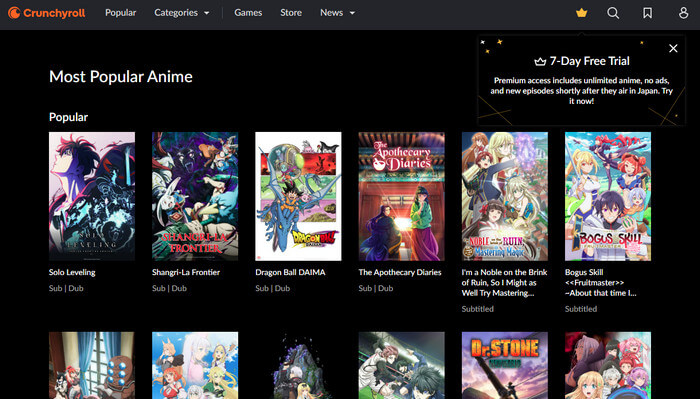Click the Bogus Skill Fruitmaster title
Image resolution: width=700 pixels, height=399 pixels.
(x=600, y=283)
